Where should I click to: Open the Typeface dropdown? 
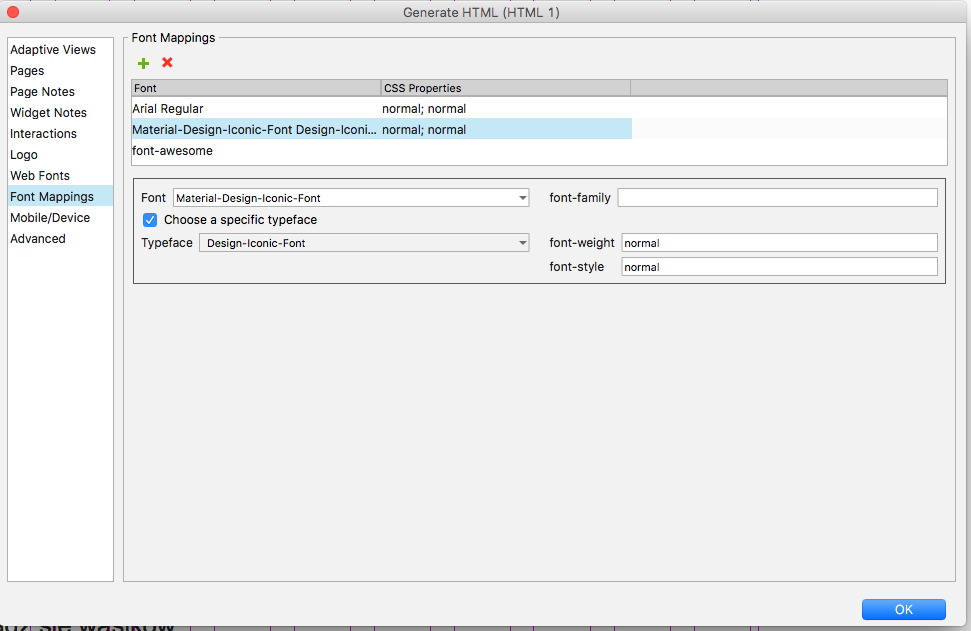pyautogui.click(x=364, y=243)
